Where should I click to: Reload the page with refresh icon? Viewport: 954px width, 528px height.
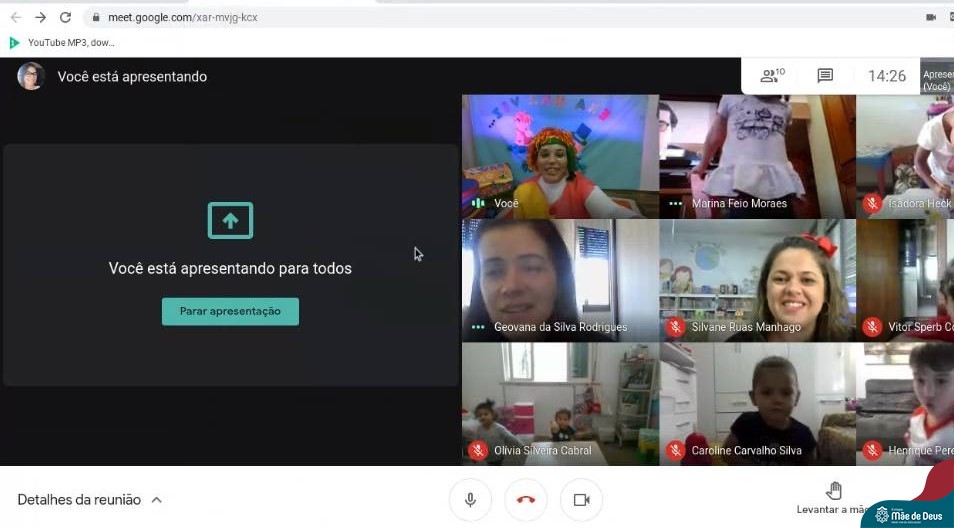65,17
